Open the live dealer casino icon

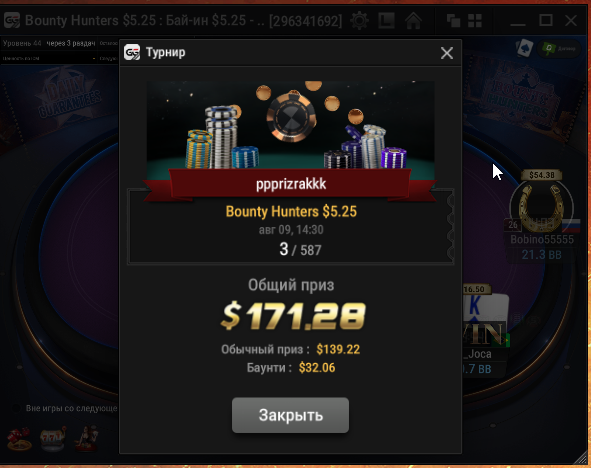pos(87,439)
